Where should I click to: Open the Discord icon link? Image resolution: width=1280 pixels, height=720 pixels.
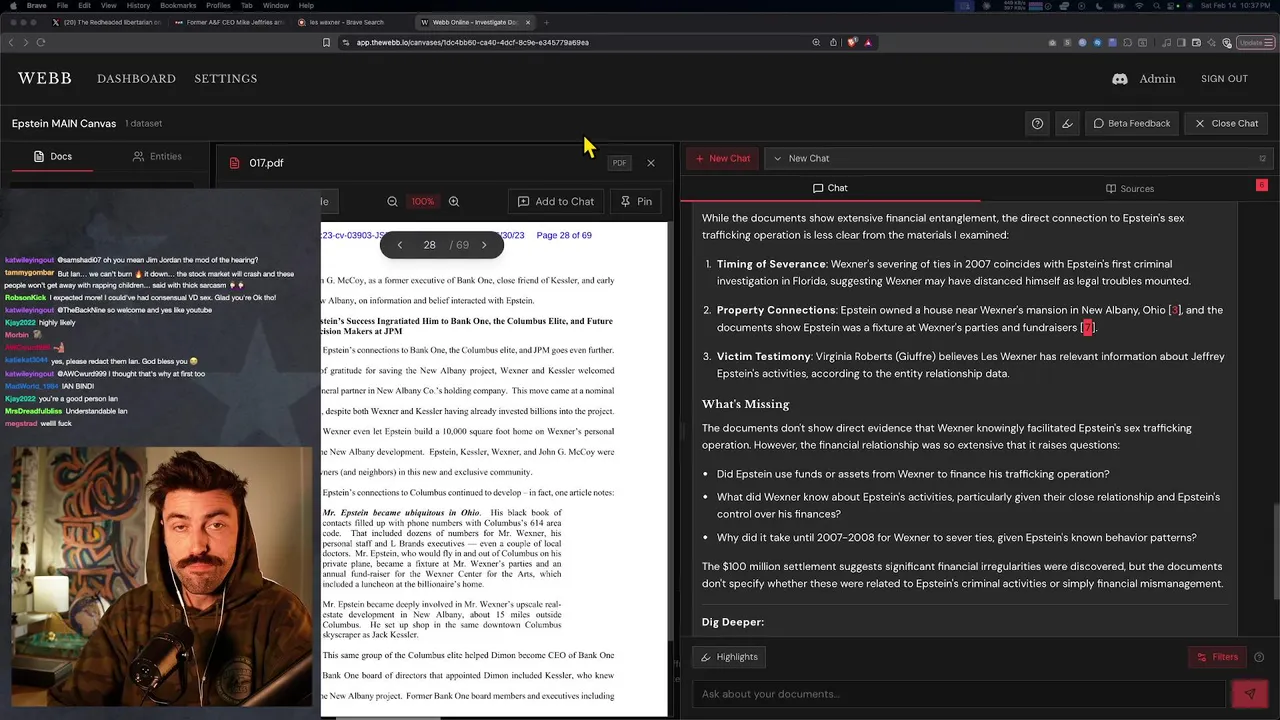pyautogui.click(x=1120, y=78)
